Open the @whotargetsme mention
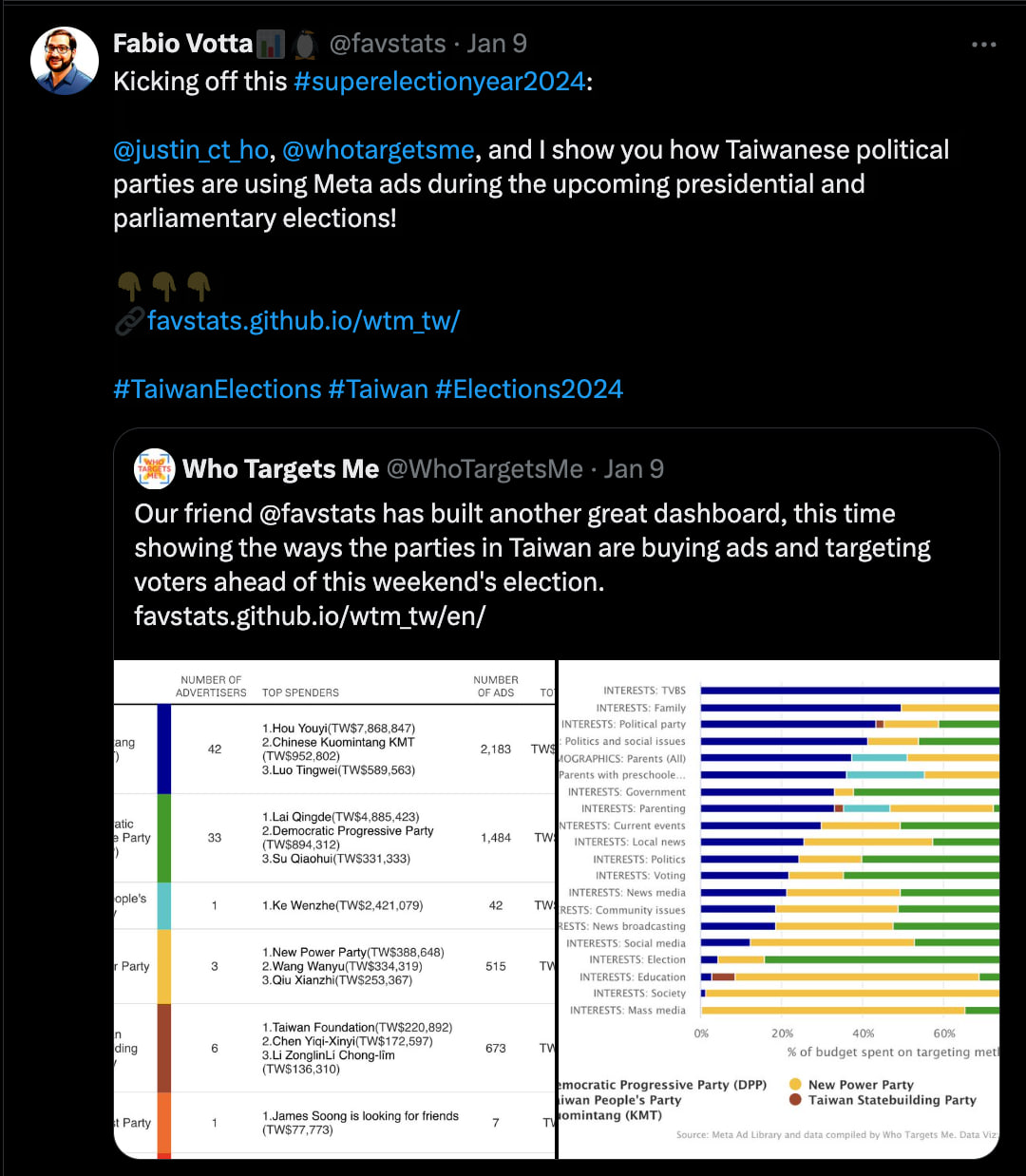Image resolution: width=1026 pixels, height=1176 pixels. click(x=378, y=150)
